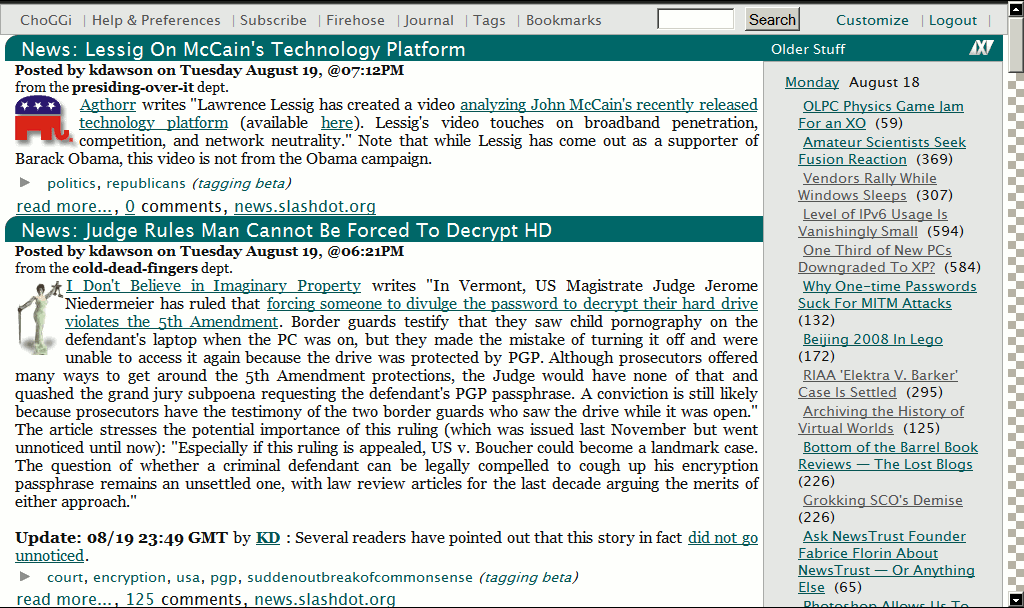Click the politics tag
Screen dimensions: 1024x608
point(71,184)
